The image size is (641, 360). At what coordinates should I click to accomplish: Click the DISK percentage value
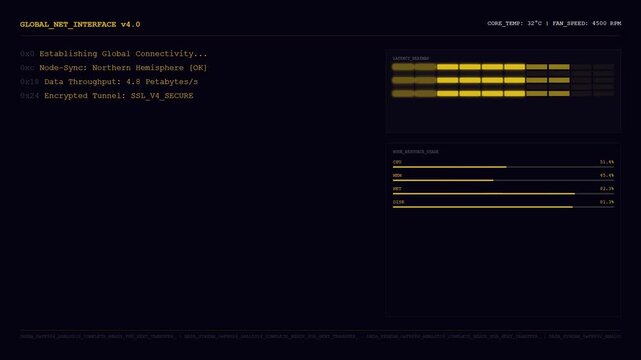pyautogui.click(x=607, y=202)
